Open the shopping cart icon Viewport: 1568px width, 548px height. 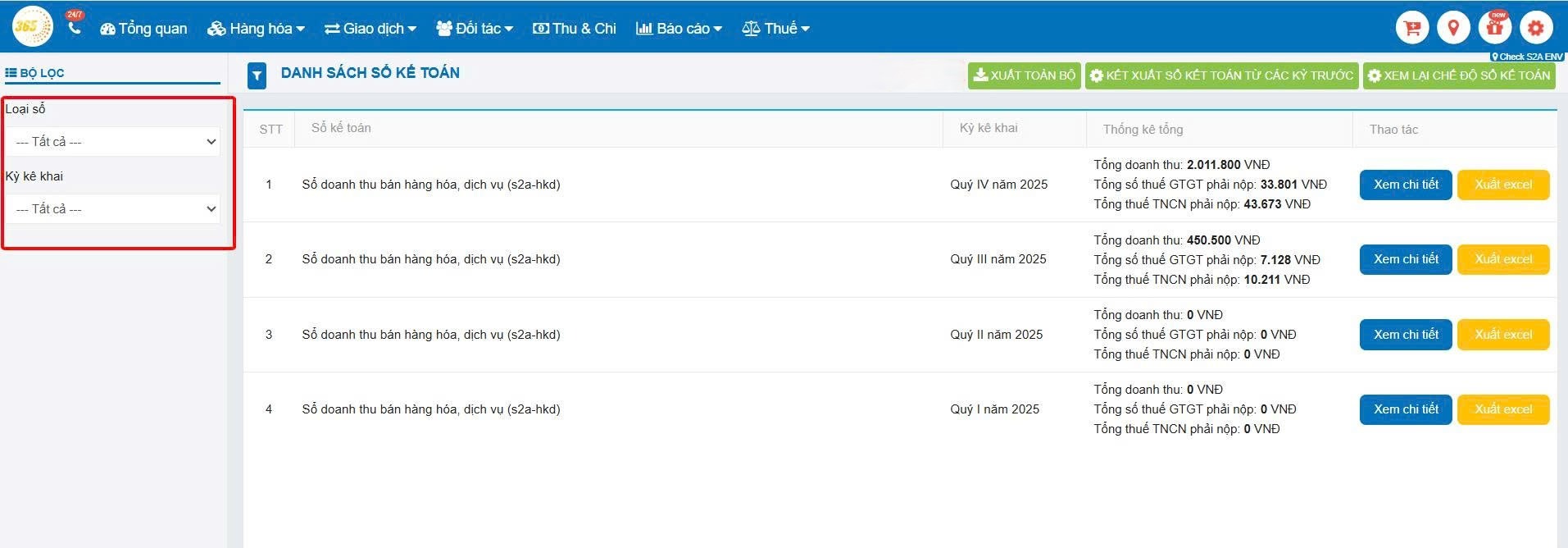tap(1411, 28)
